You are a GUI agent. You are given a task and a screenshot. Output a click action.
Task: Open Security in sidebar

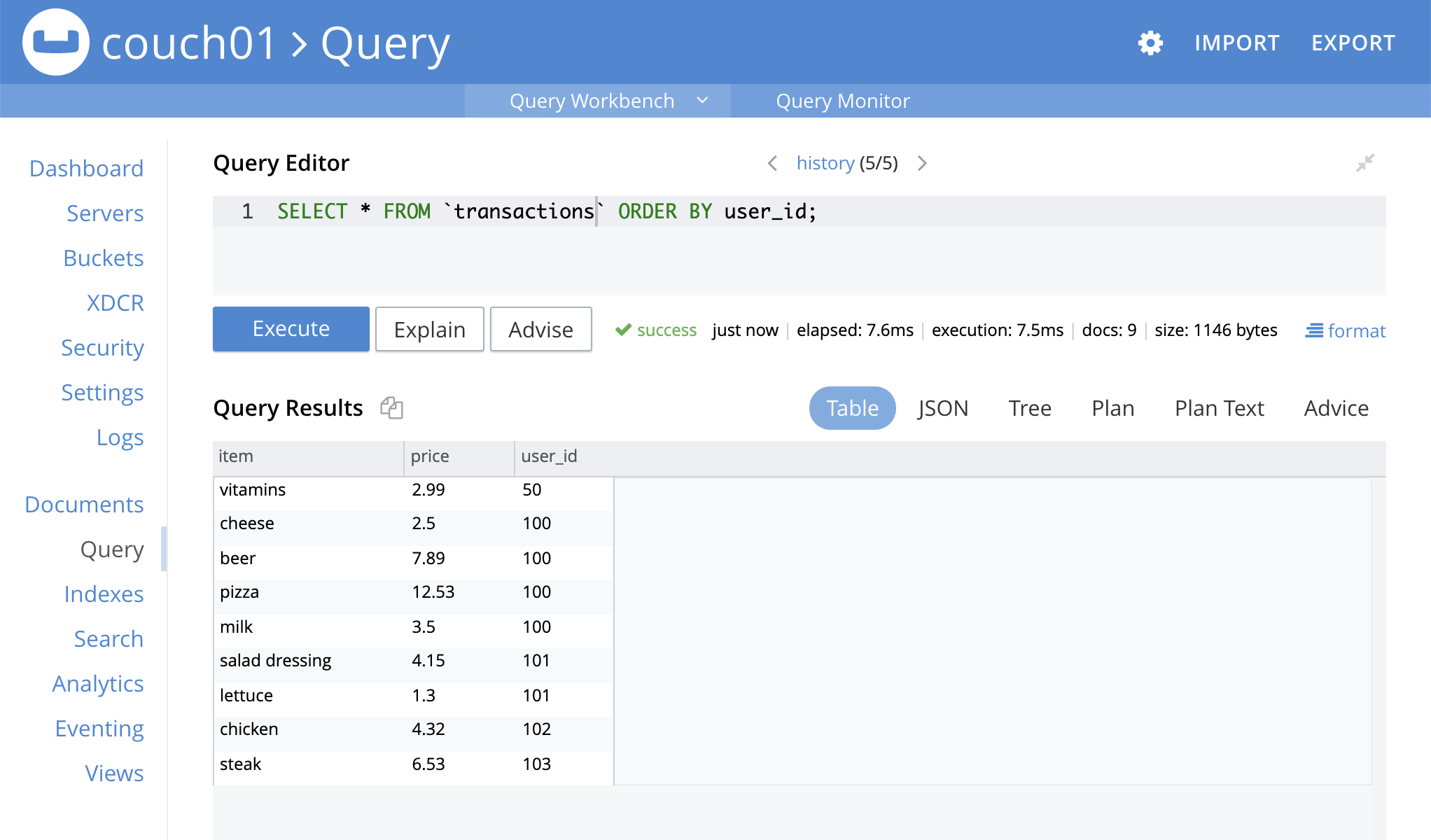coord(102,348)
